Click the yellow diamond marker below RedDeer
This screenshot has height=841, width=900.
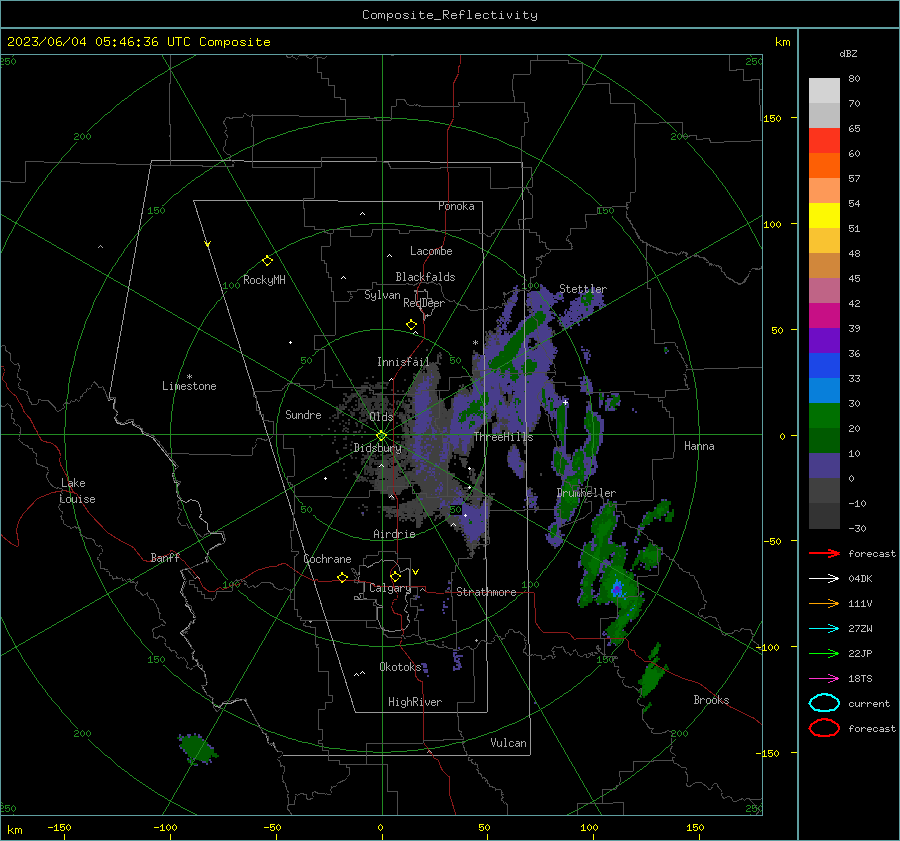click(x=411, y=325)
